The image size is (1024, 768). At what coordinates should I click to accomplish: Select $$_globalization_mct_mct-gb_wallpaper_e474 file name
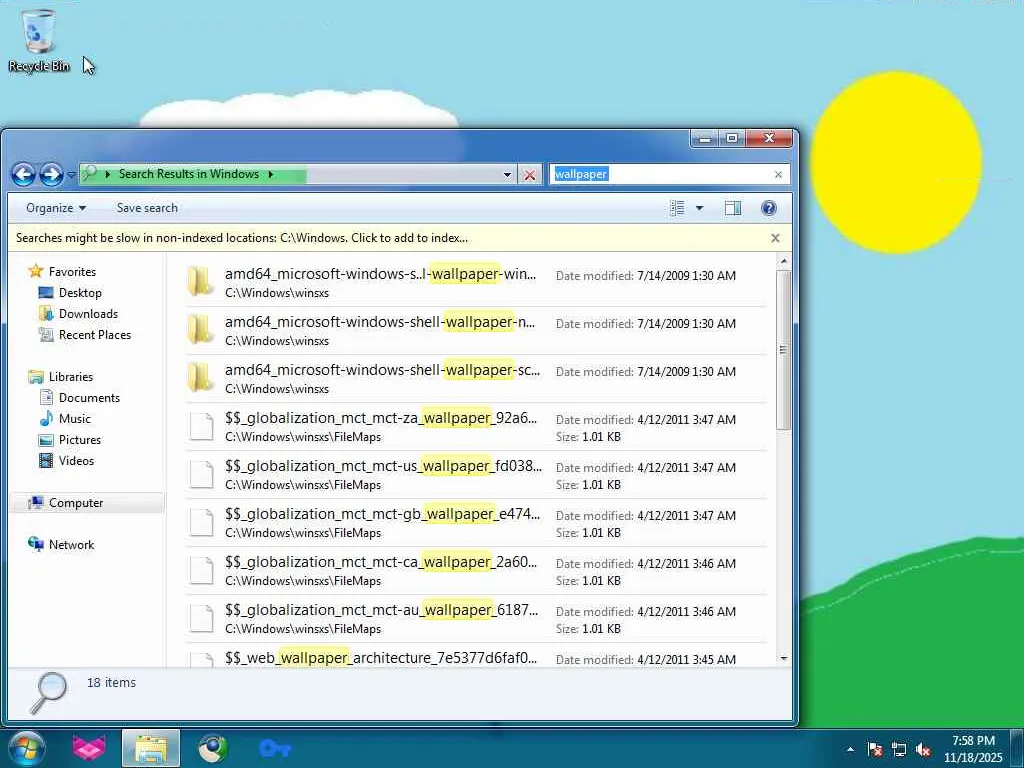(x=383, y=514)
